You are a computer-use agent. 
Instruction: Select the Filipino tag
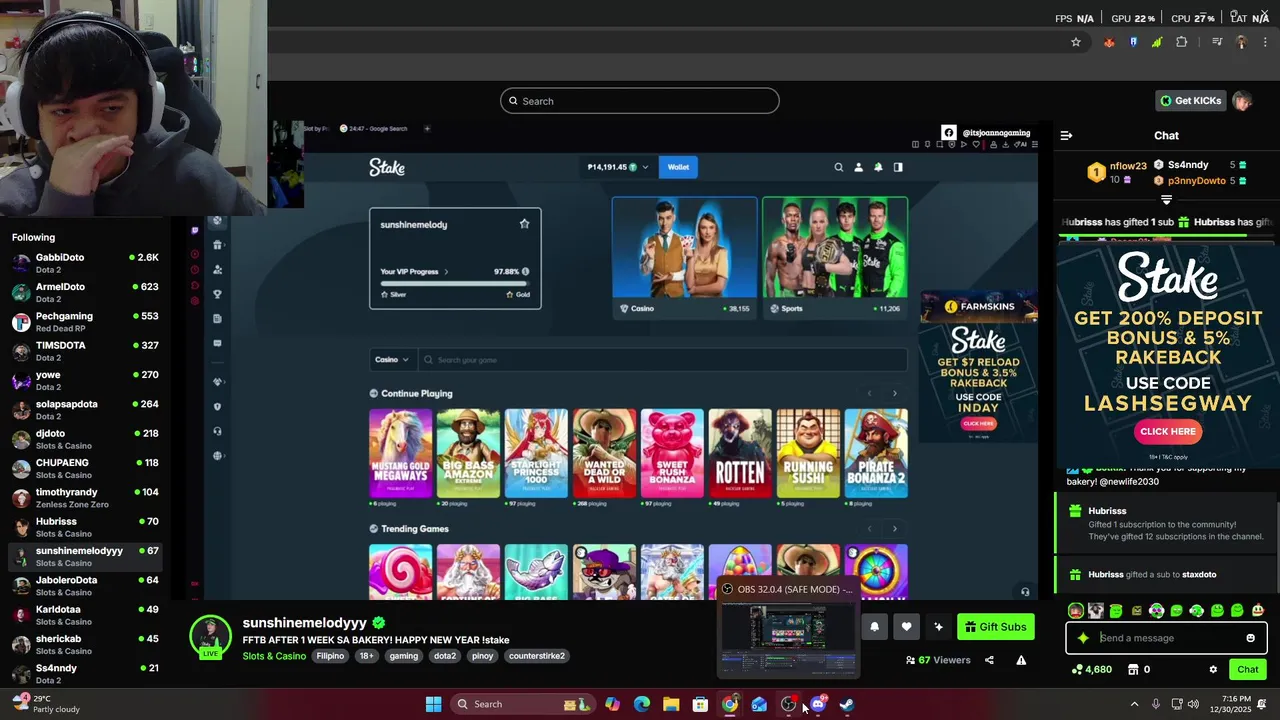[330, 656]
